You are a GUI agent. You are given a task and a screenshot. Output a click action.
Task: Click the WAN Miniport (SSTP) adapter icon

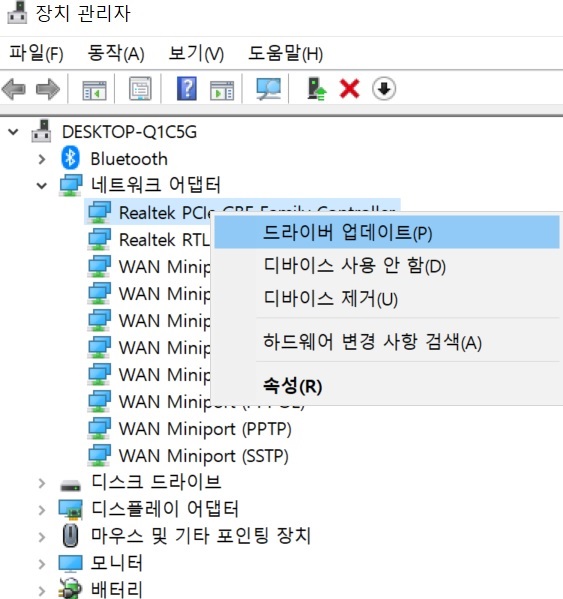99,455
